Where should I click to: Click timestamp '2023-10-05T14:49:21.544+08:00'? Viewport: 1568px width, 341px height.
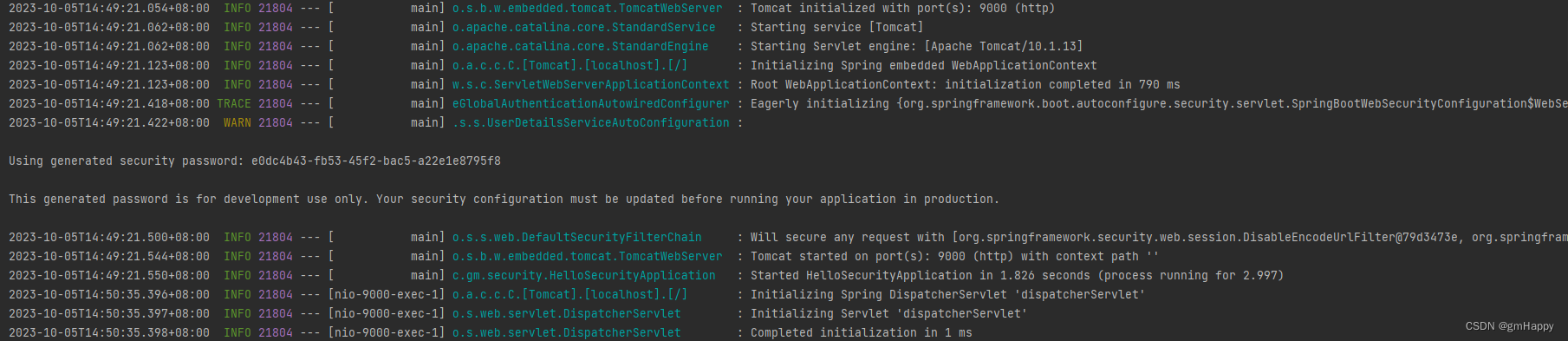pos(109,257)
